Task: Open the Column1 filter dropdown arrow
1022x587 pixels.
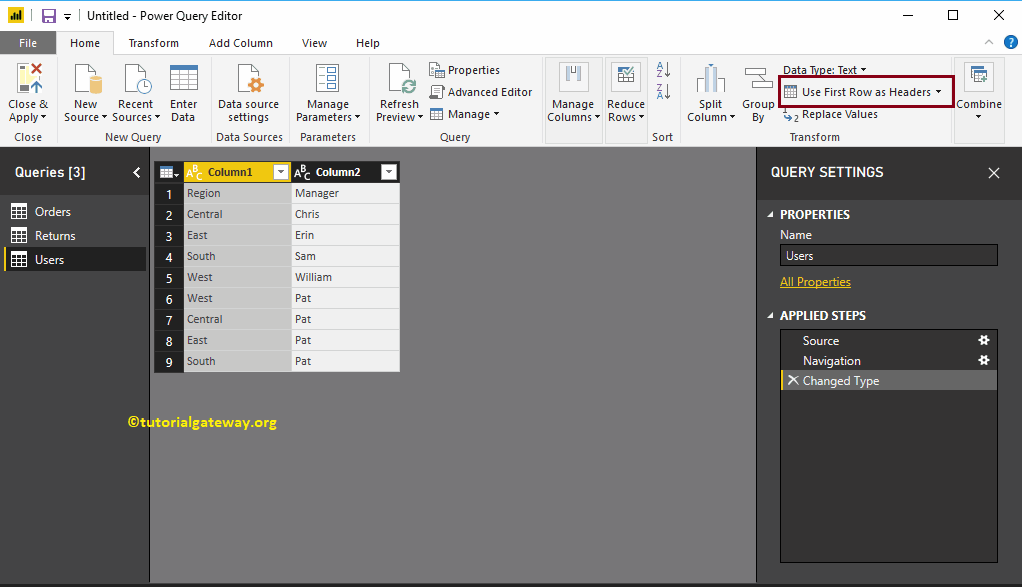Action: coord(281,172)
